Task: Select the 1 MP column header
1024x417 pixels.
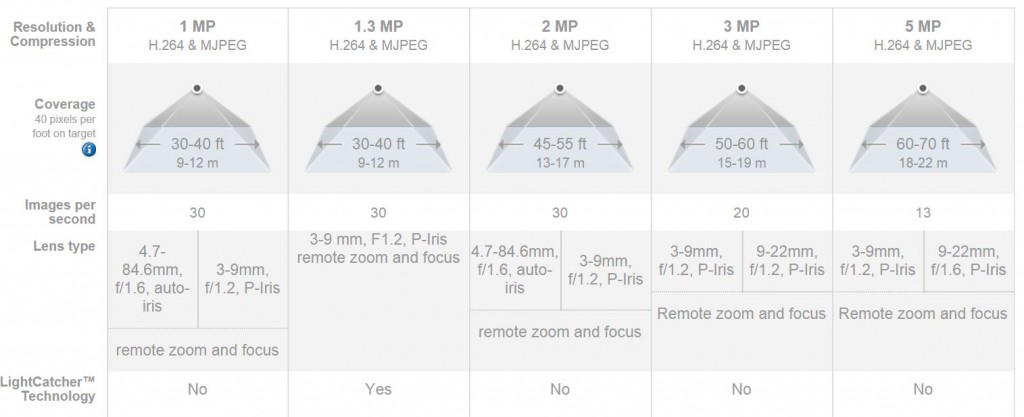Action: pos(197,36)
